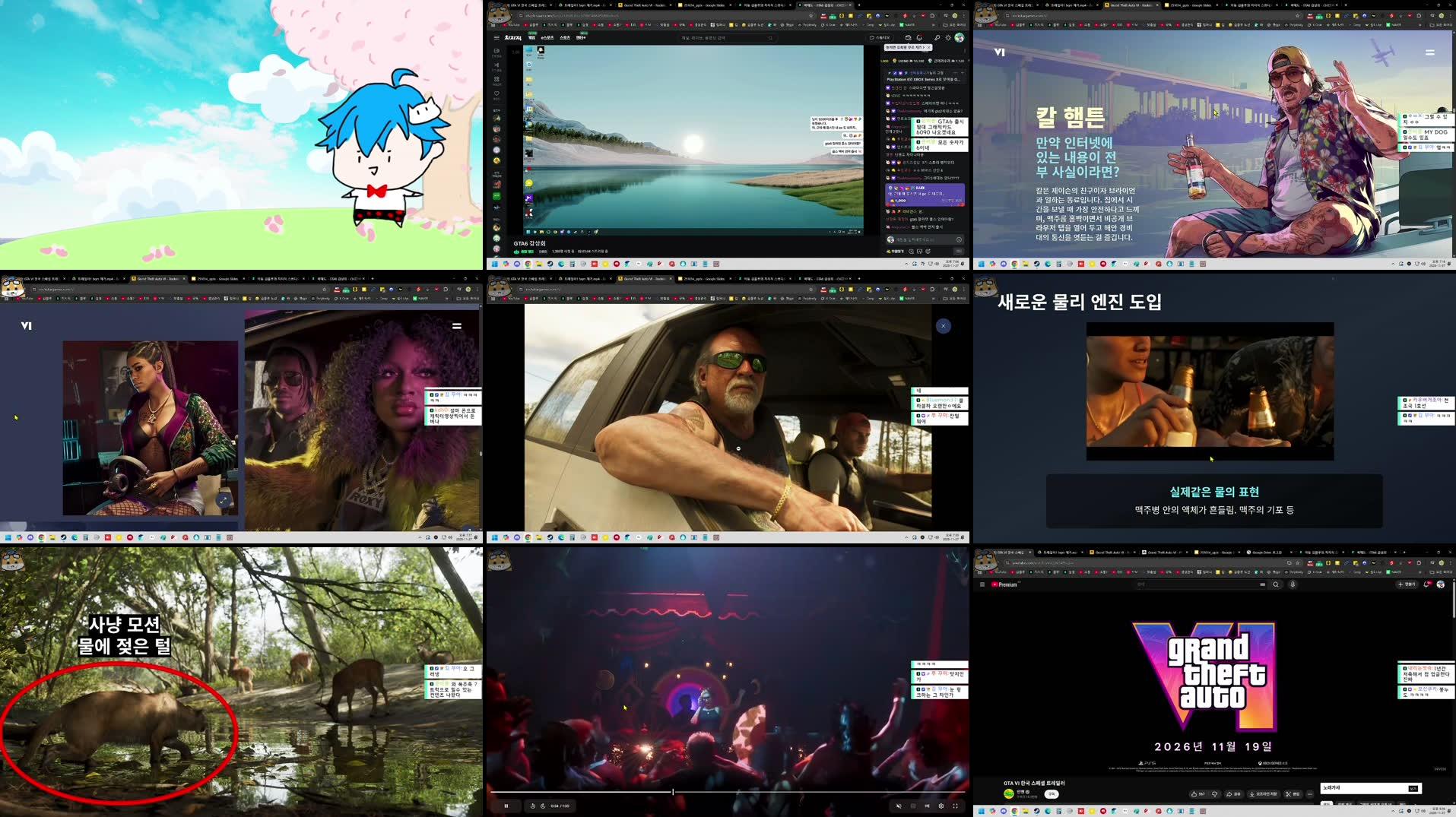Viewport: 1456px width, 817px height.
Task: Seek using the trailer progress bar
Action: pyautogui.click(x=672, y=791)
